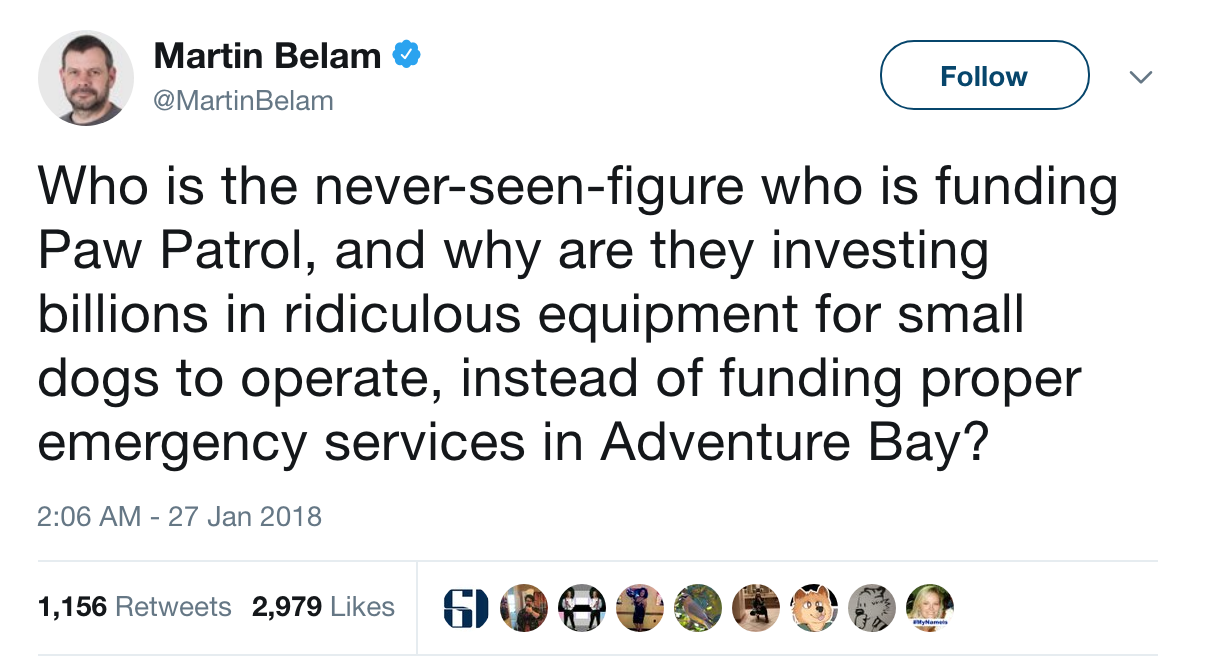Click the #MyNameIs liker avatar

tap(929, 607)
